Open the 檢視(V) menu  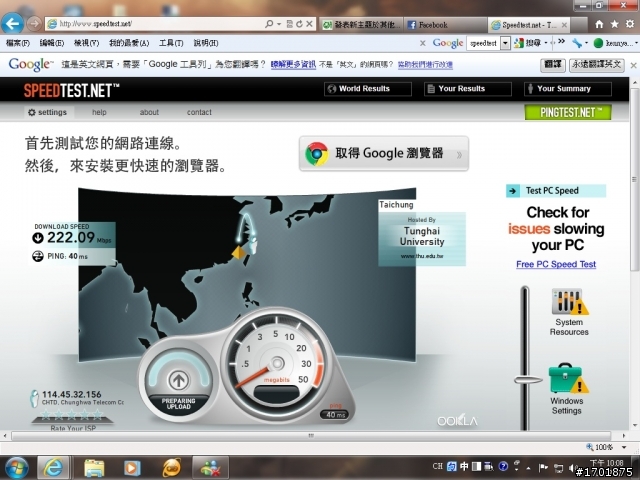click(87, 43)
